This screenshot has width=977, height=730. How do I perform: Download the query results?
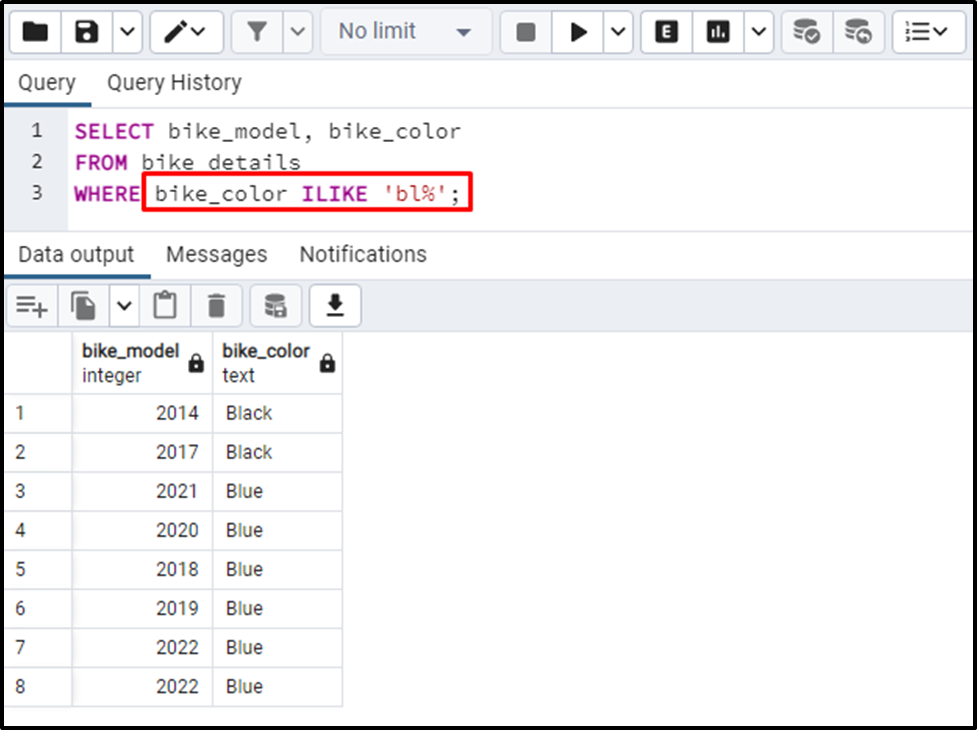[335, 305]
